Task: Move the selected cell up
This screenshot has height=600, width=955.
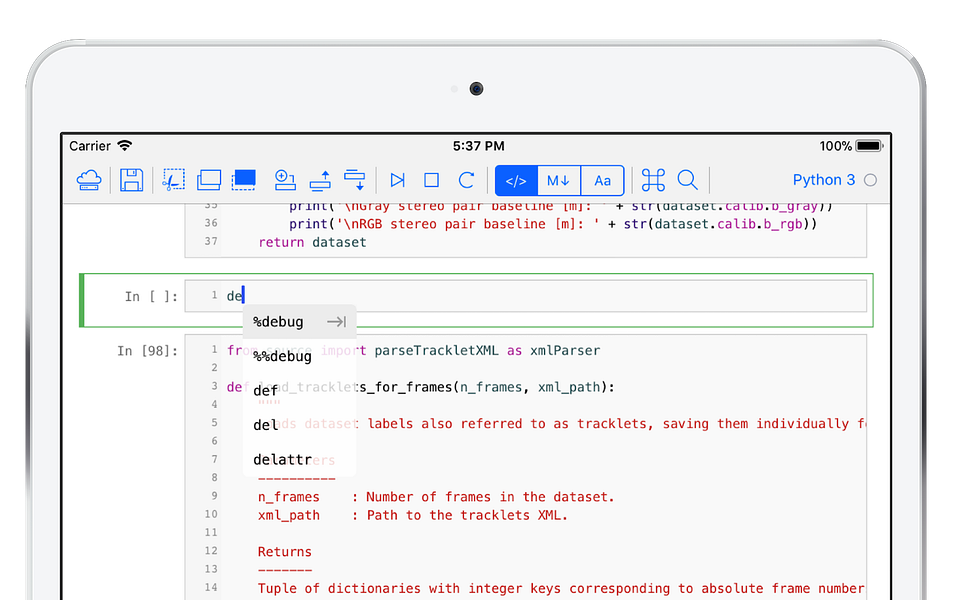Action: (320, 180)
